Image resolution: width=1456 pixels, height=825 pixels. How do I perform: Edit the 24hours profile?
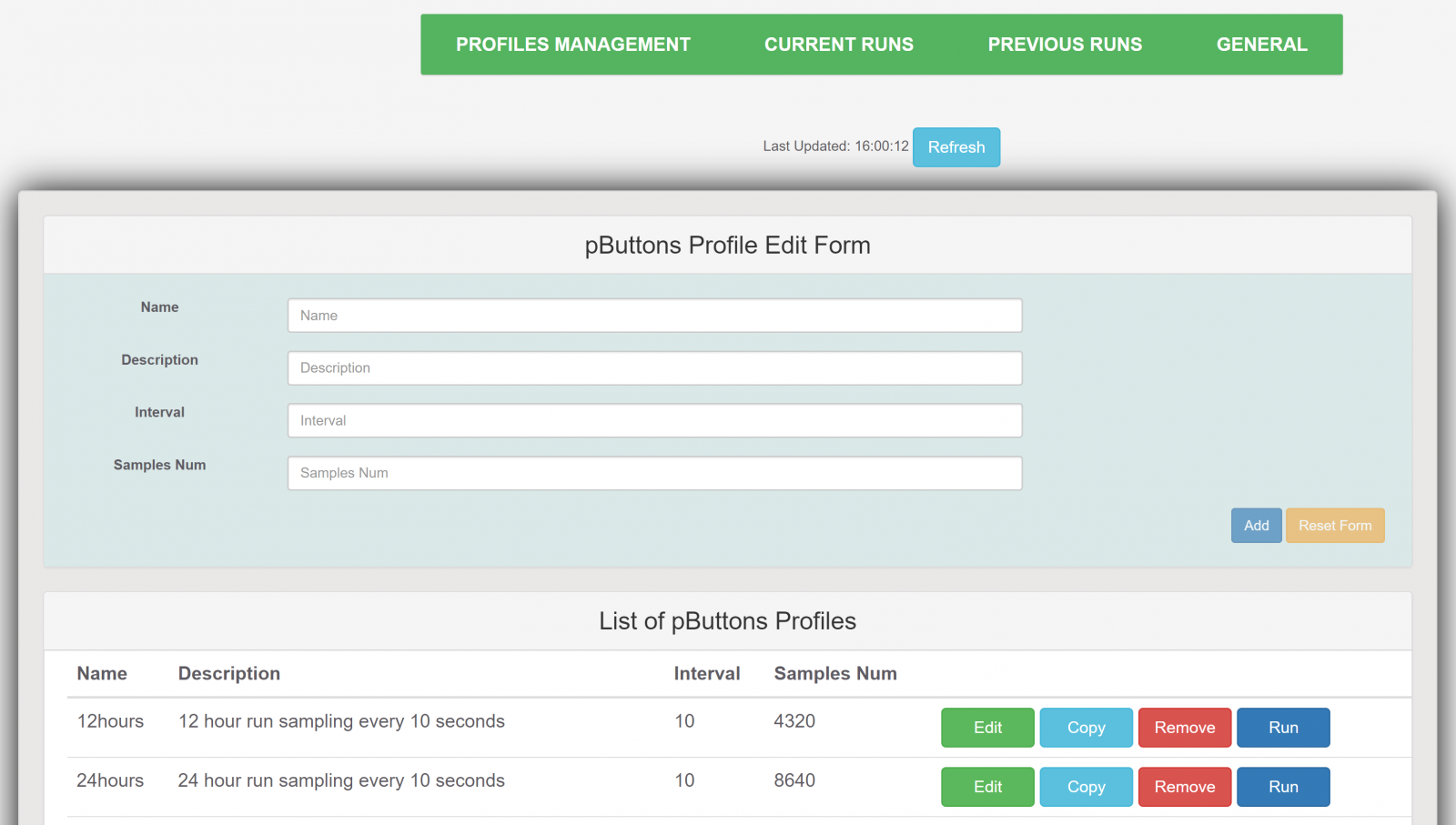(987, 787)
